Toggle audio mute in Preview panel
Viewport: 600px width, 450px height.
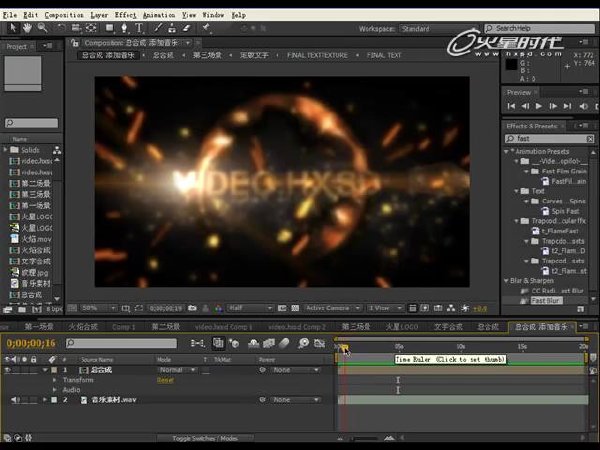(x=584, y=106)
